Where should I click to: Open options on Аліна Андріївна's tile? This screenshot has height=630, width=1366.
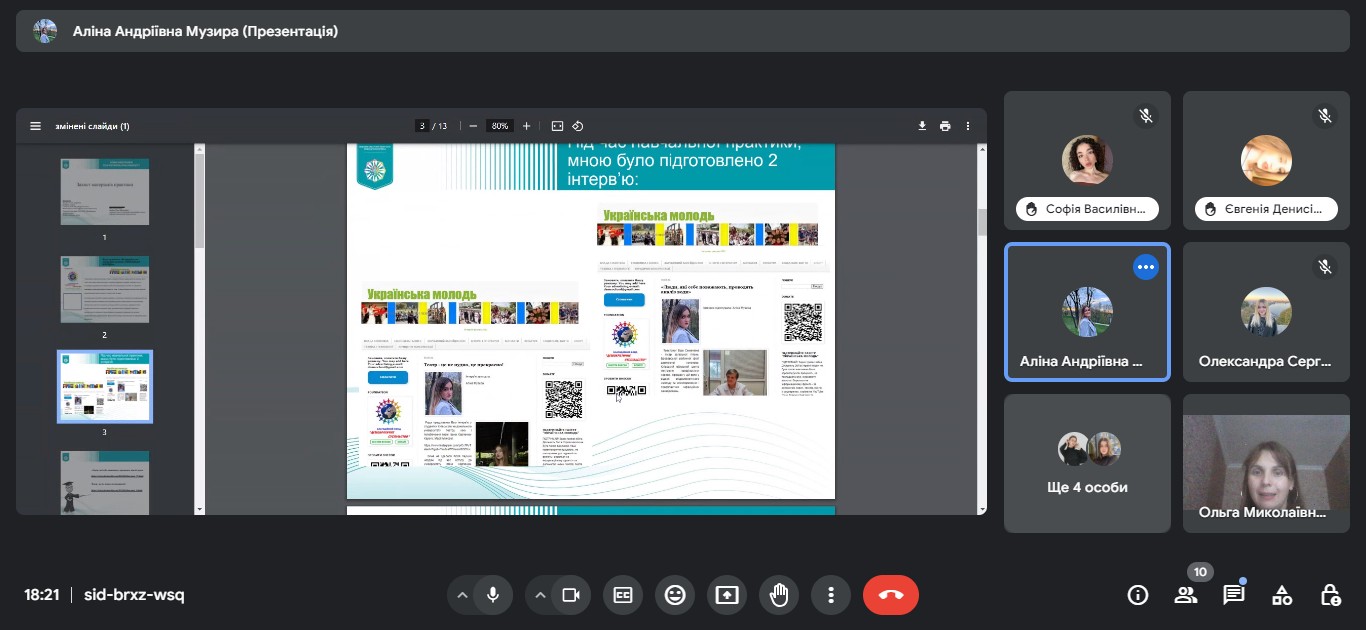(1146, 267)
